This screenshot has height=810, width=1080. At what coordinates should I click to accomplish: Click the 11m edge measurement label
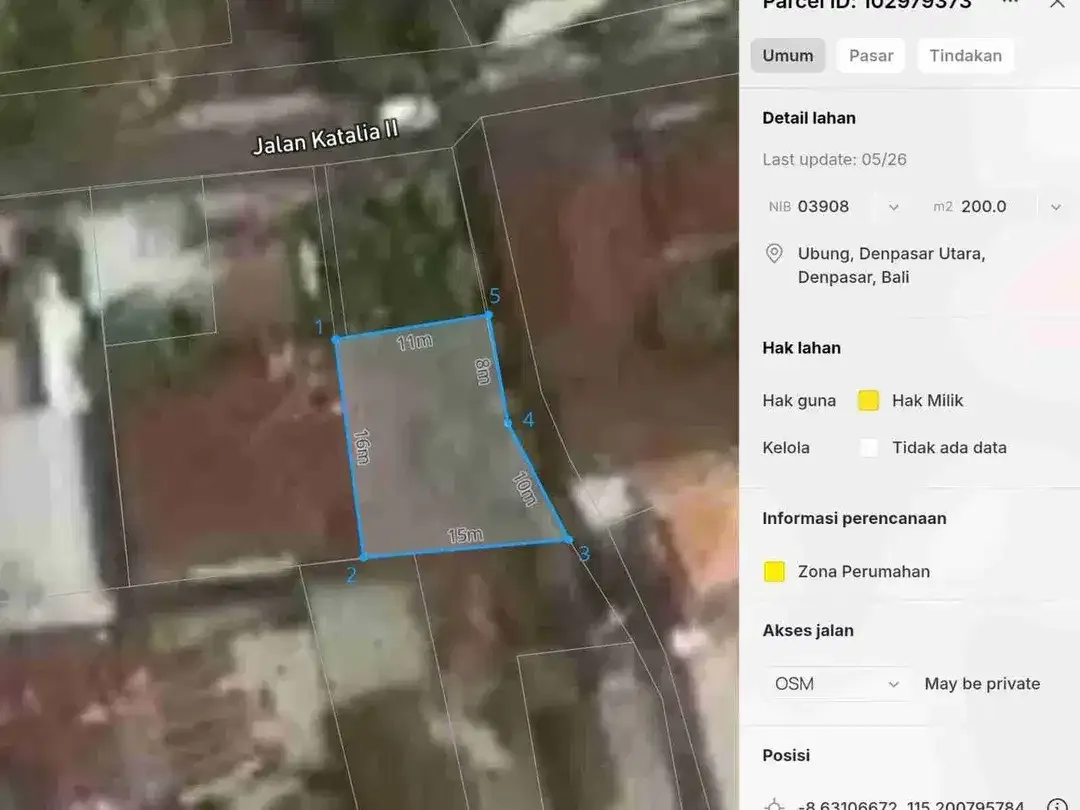(414, 342)
